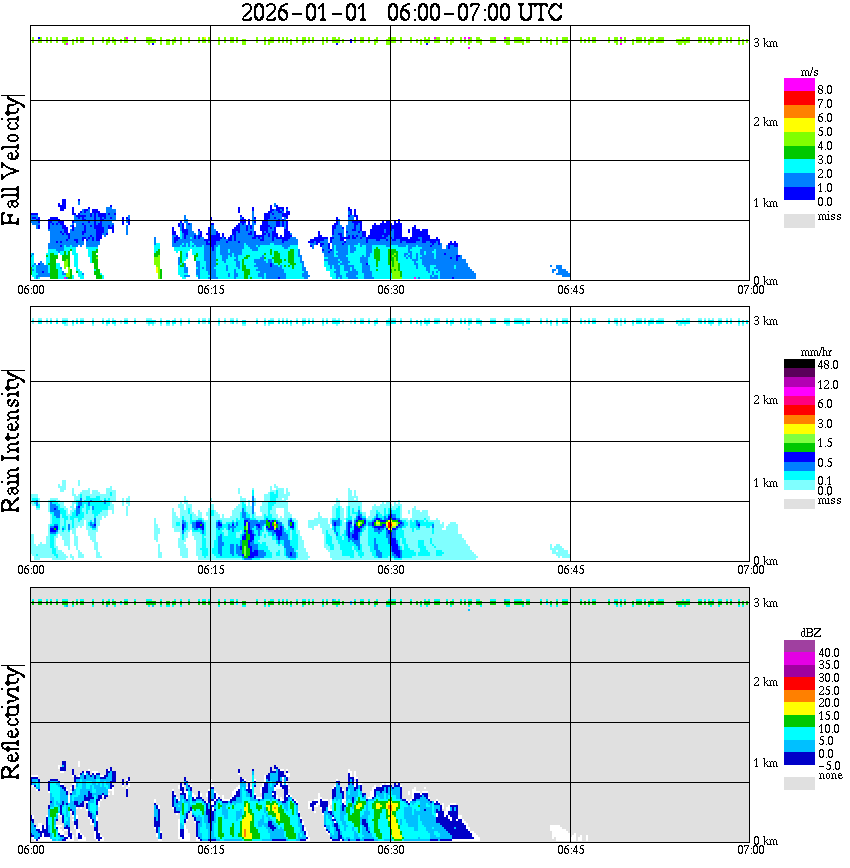Click the 3 km label of Fall Velocity panel
The image size is (850, 868).
tap(765, 43)
